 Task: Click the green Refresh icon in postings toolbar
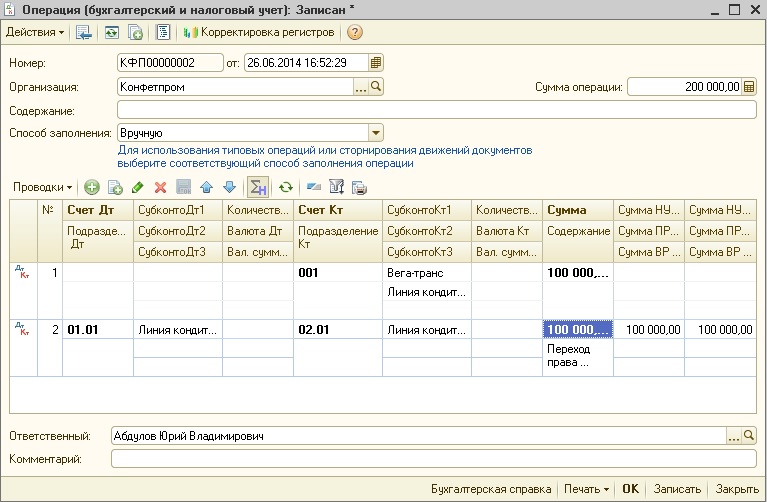pos(286,187)
